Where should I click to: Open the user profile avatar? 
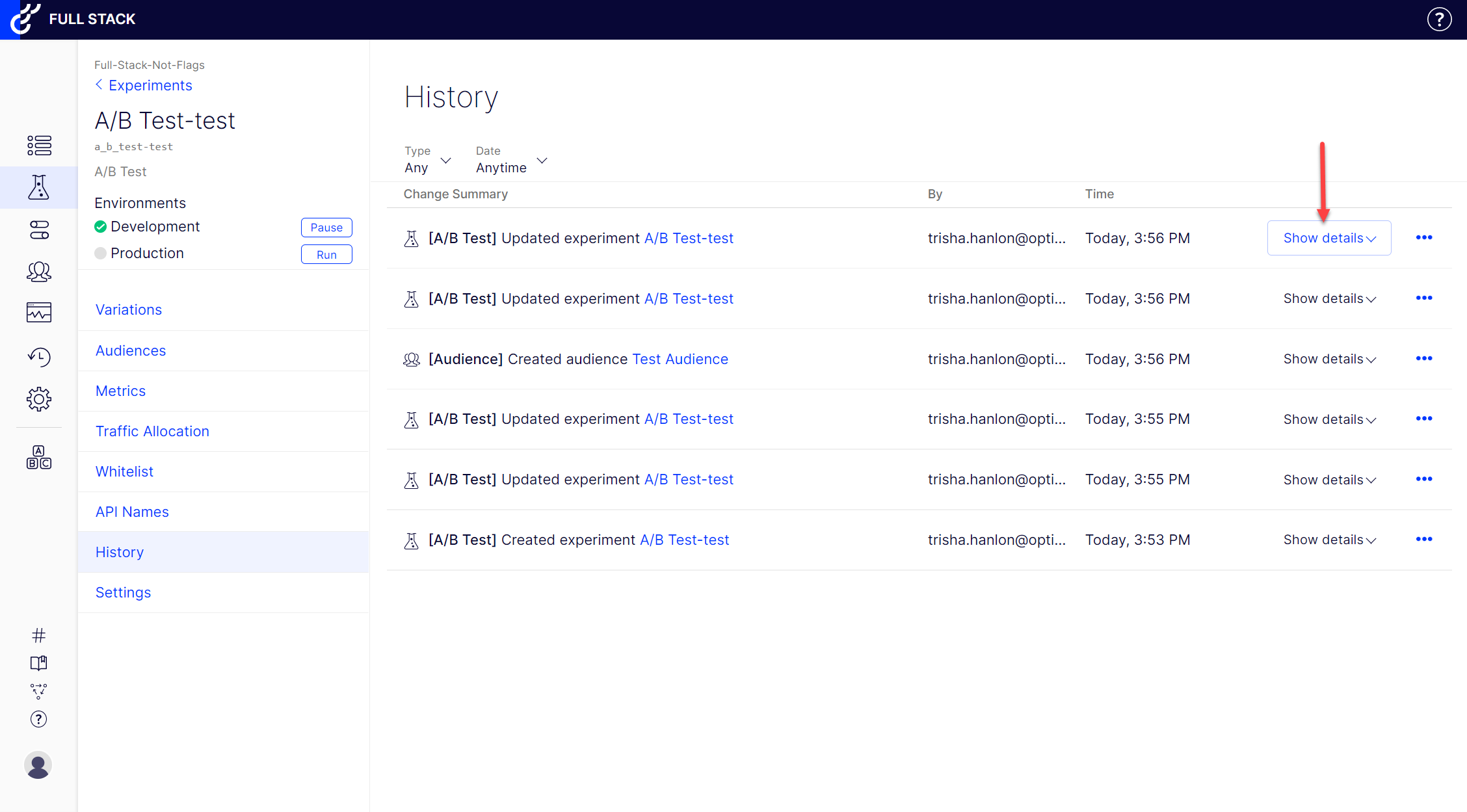[38, 765]
